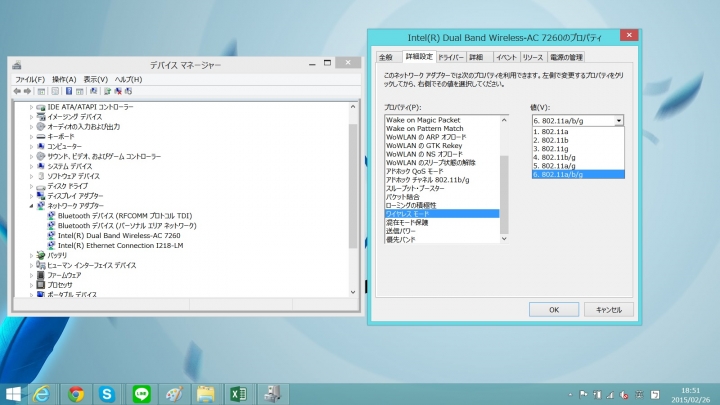
Task: Click the battery icon in system tray
Action: pyautogui.click(x=597, y=394)
